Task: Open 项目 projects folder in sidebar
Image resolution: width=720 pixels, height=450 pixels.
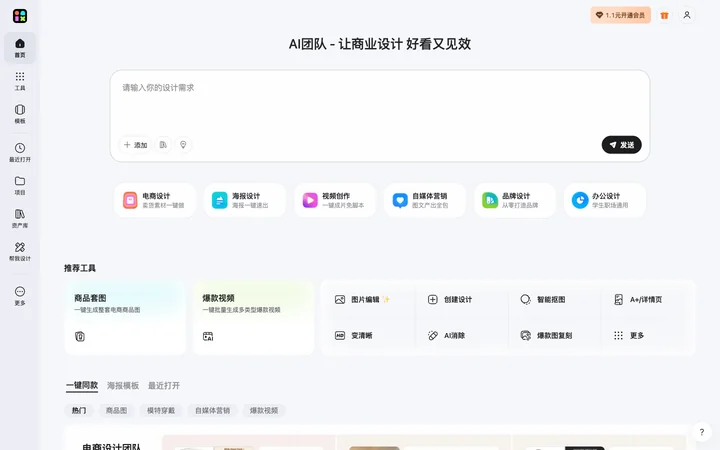Action: [20, 186]
